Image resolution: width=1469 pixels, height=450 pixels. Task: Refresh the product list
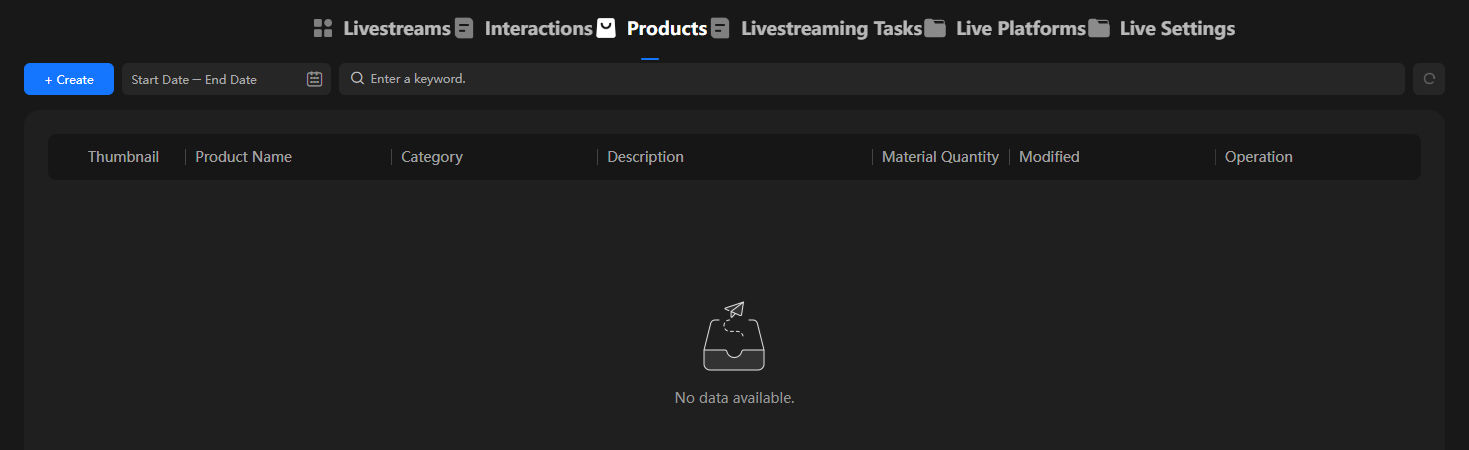point(1429,79)
